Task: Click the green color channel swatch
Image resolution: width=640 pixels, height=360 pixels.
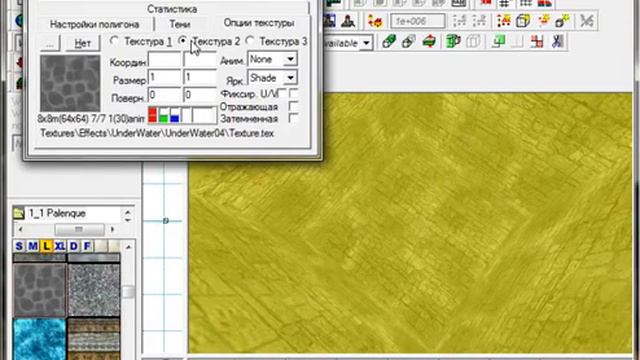Action: 164,115
